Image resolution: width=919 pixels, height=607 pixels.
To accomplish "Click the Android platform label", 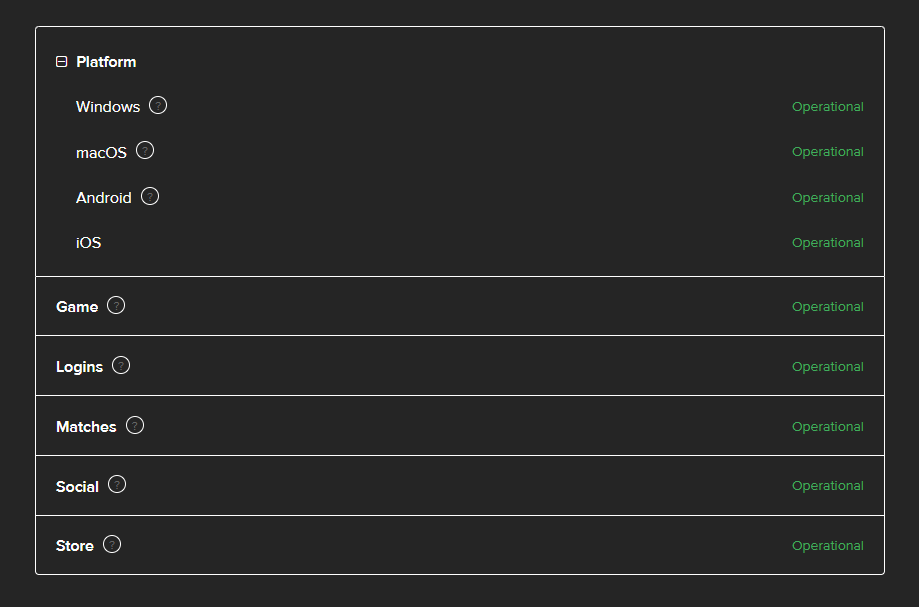I will 103,198.
